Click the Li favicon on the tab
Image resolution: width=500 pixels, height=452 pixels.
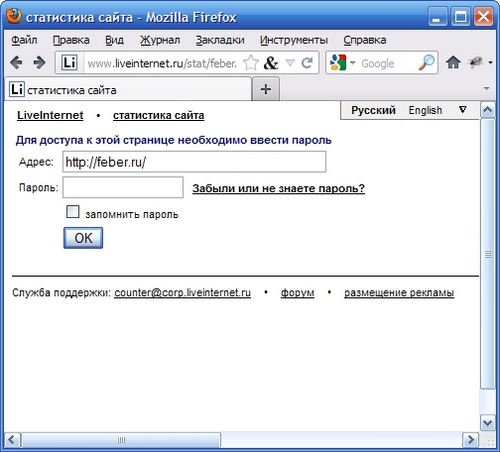tap(17, 89)
